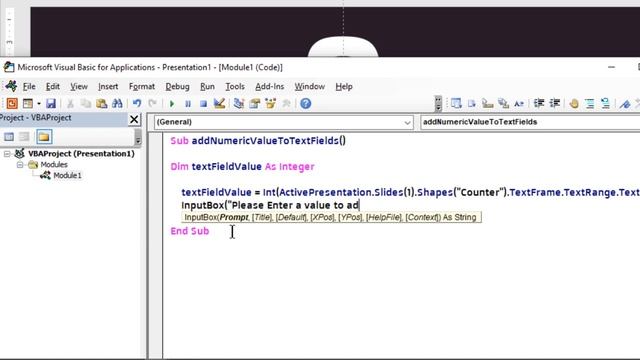
Task: Click View Object in Project panel
Action: click(x=24, y=137)
